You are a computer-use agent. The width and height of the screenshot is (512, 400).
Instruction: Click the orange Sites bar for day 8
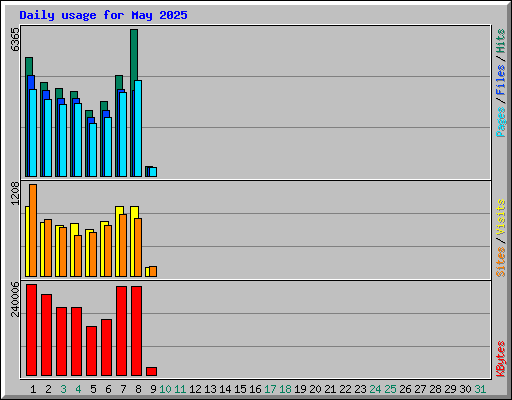138,247
